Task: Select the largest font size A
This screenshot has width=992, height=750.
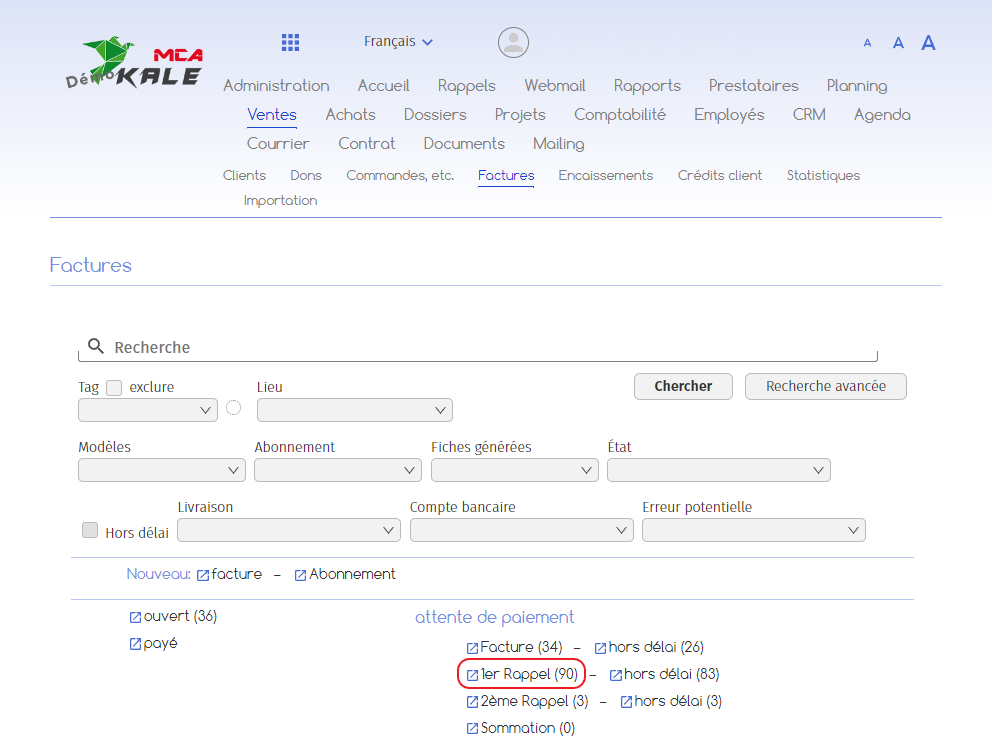Action: 928,42
